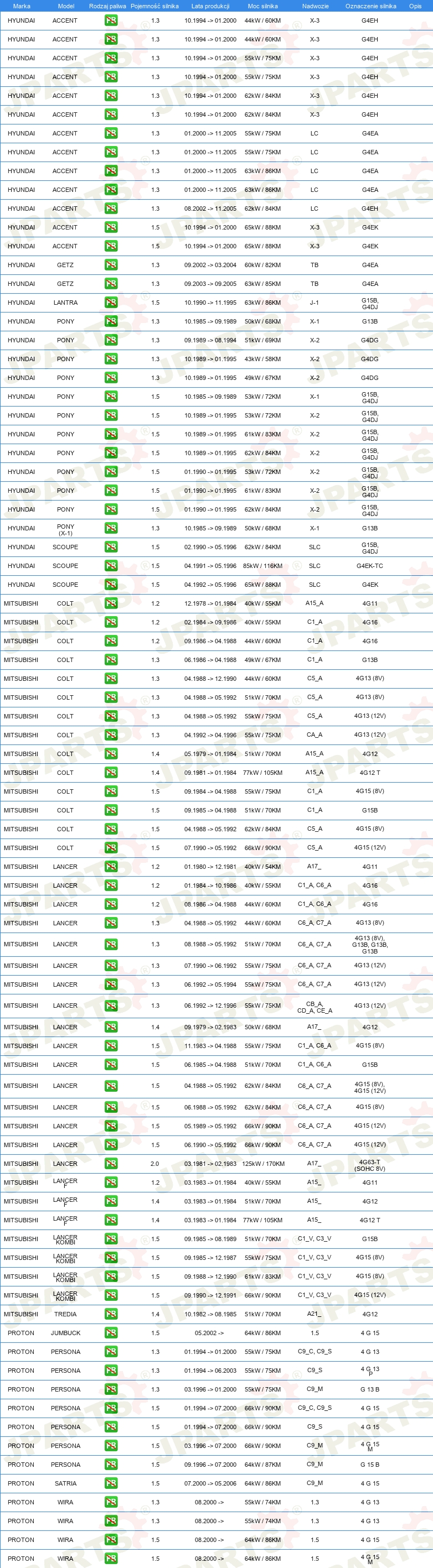Select the TREDIA model cell
The image size is (433, 1568).
point(65,1314)
